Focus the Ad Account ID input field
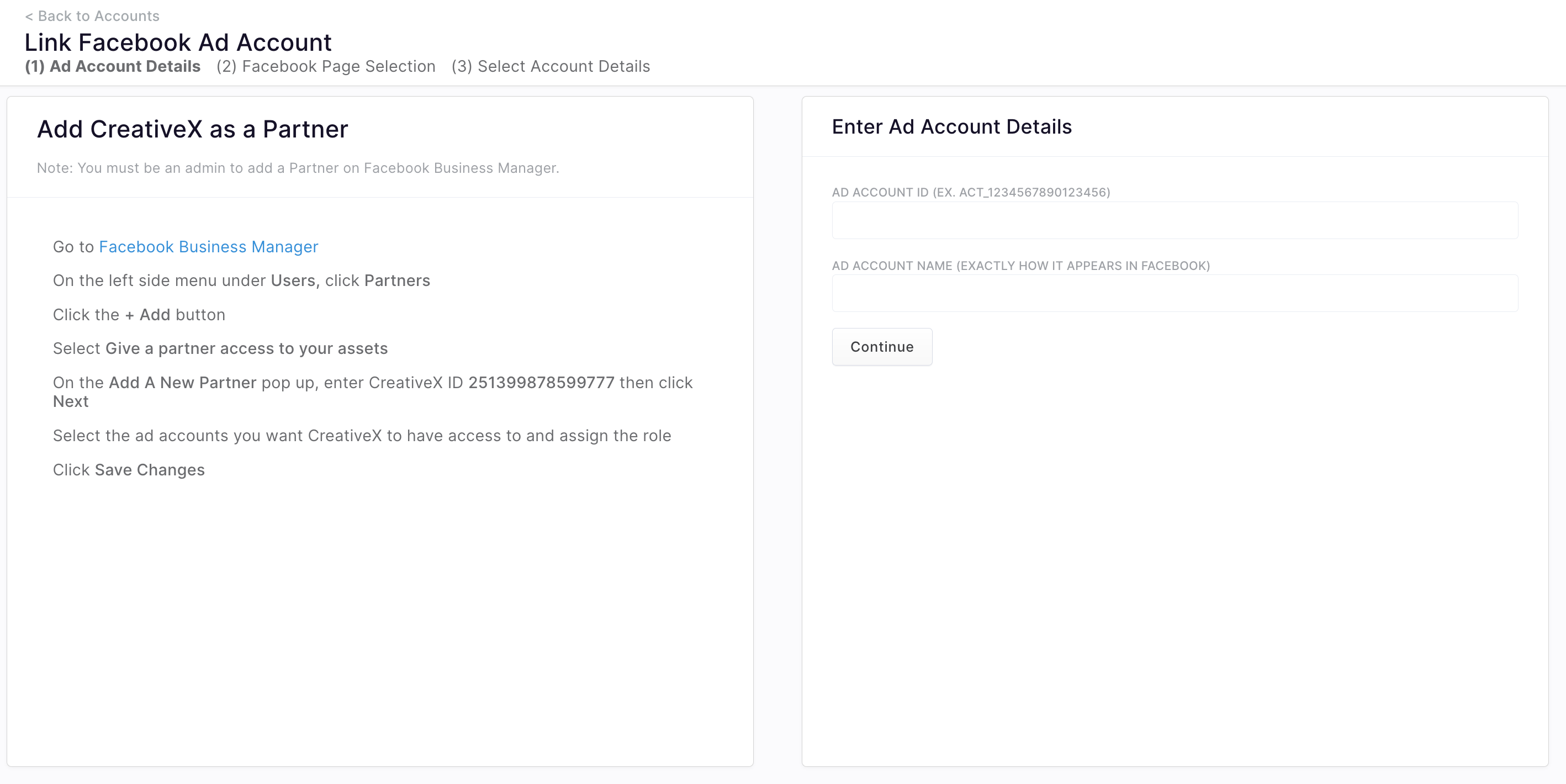The image size is (1566, 784). tap(1174, 220)
